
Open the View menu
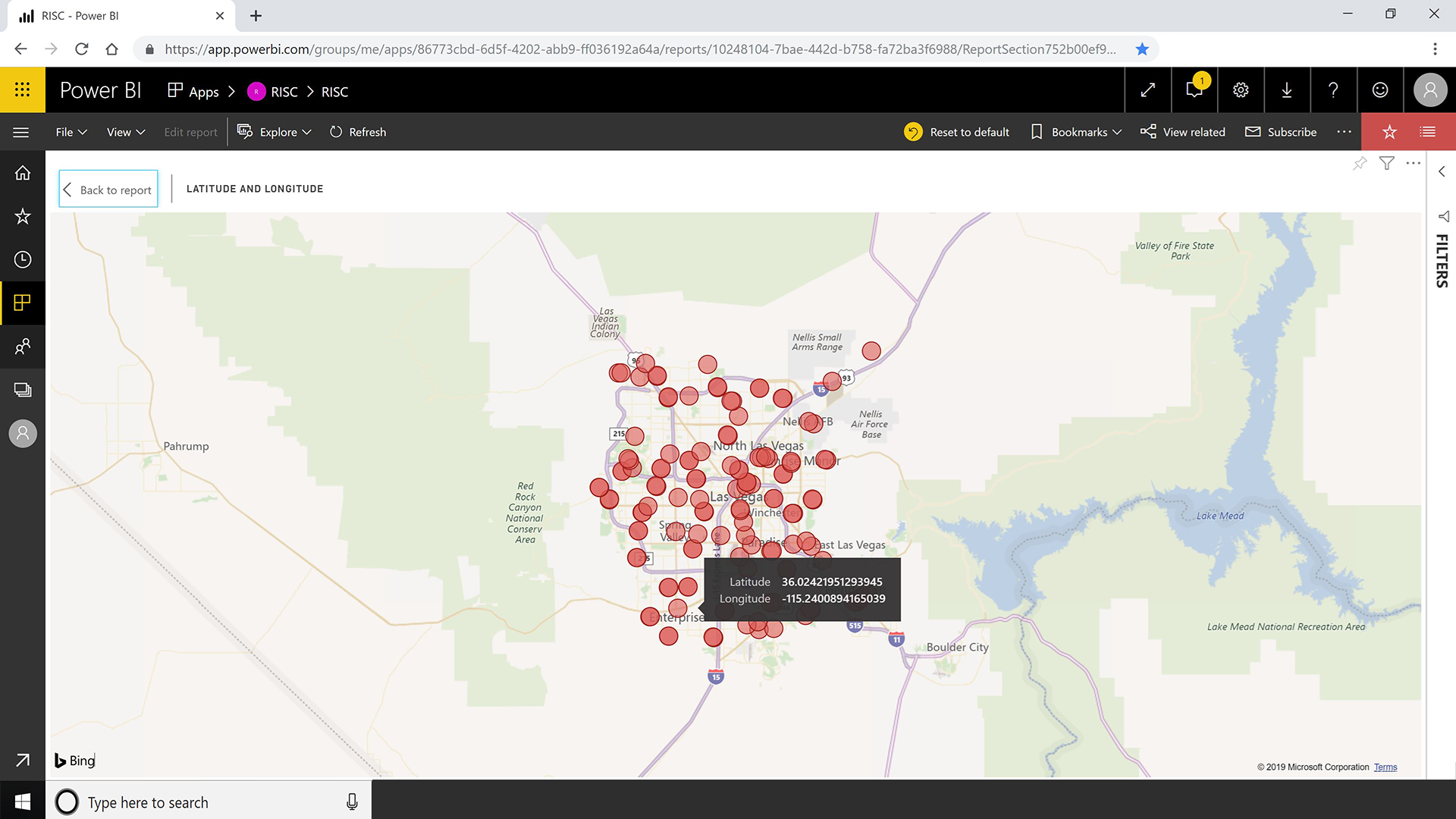click(x=125, y=132)
